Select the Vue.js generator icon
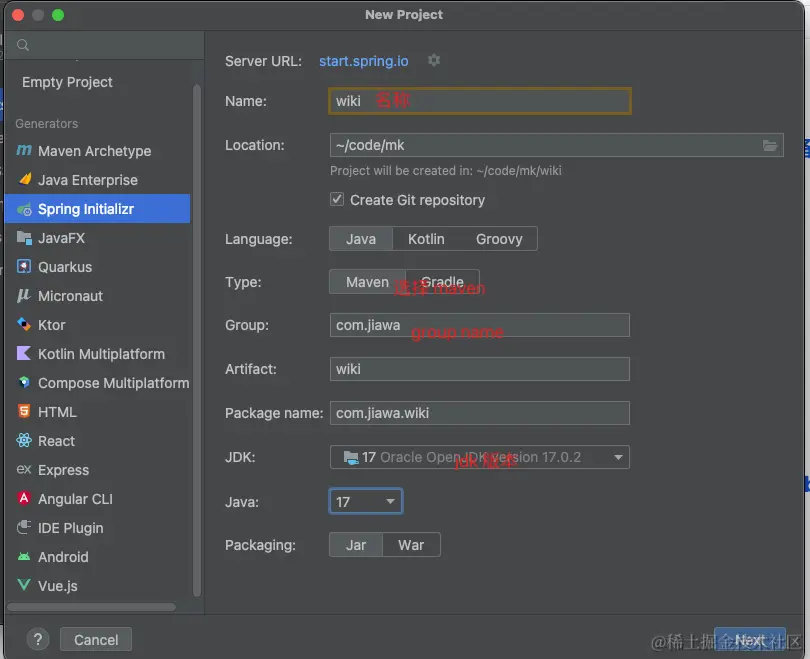This screenshot has height=659, width=810. 24,586
